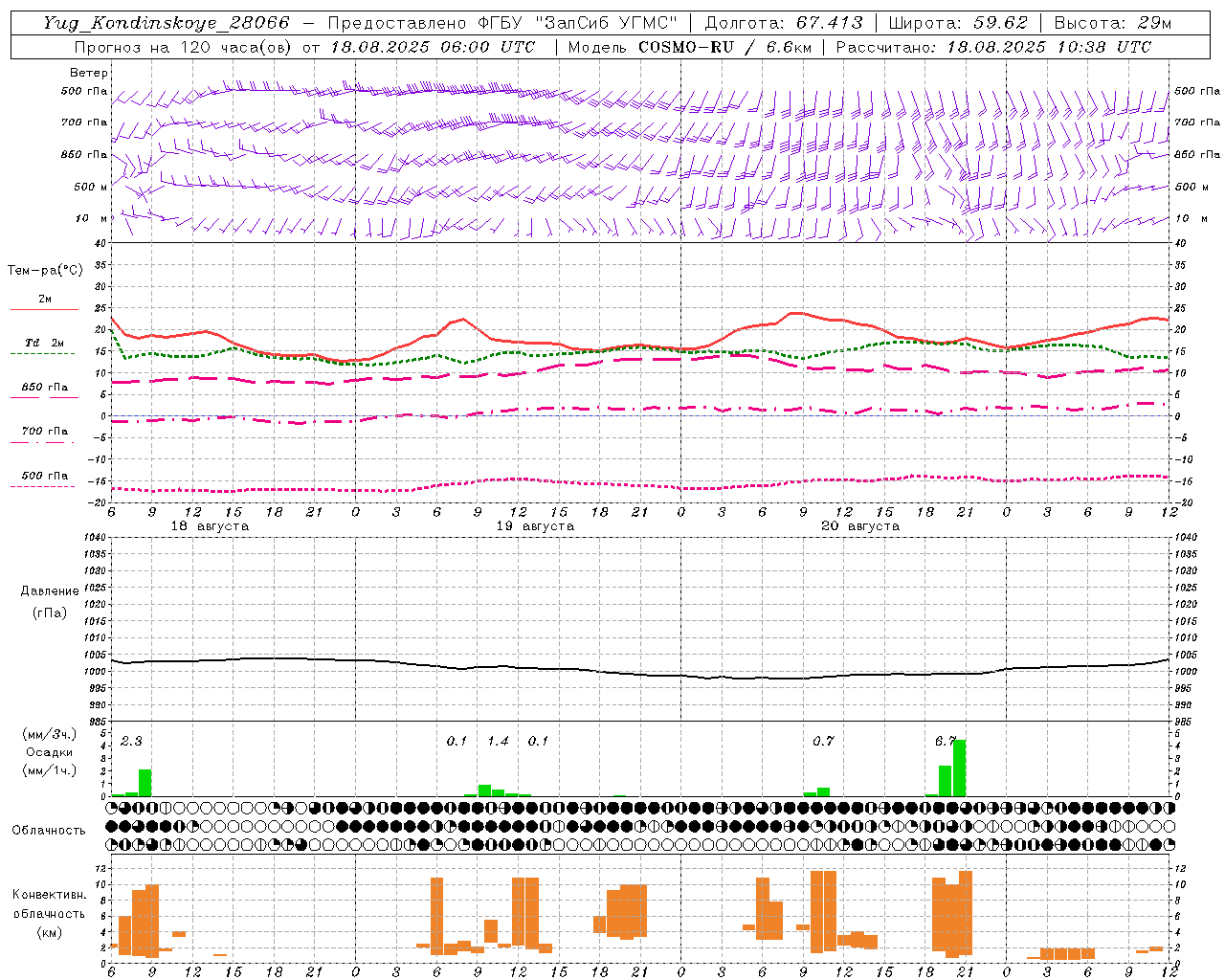Click the Высота: 29м header field
This screenshot has width=1225, height=980.
(1112, 23)
